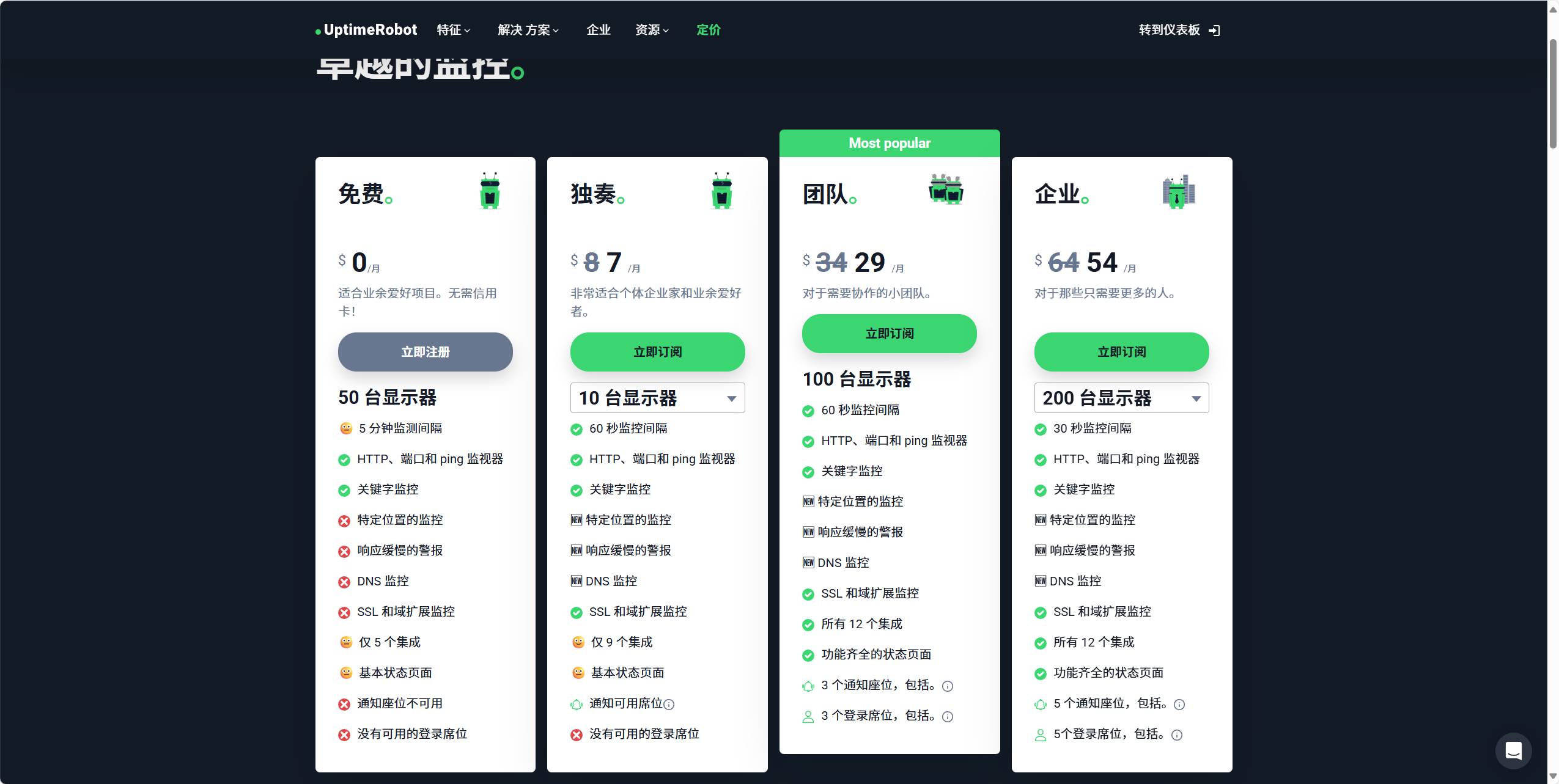Expand the 特征 navigation menu

coord(454,30)
